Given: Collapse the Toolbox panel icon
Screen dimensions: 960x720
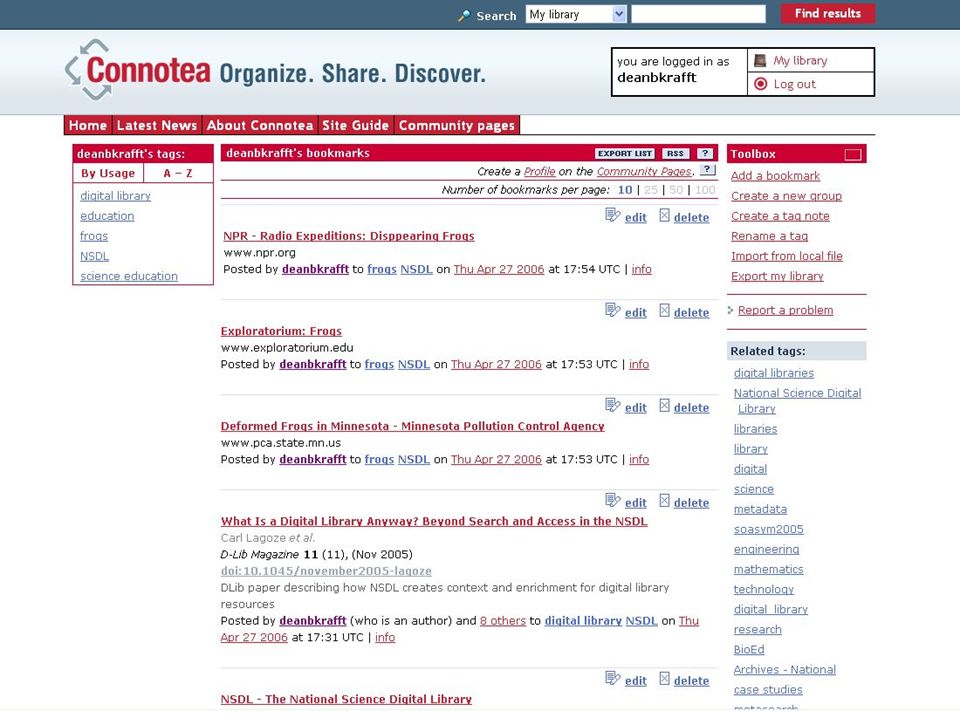Looking at the screenshot, I should (x=853, y=154).
